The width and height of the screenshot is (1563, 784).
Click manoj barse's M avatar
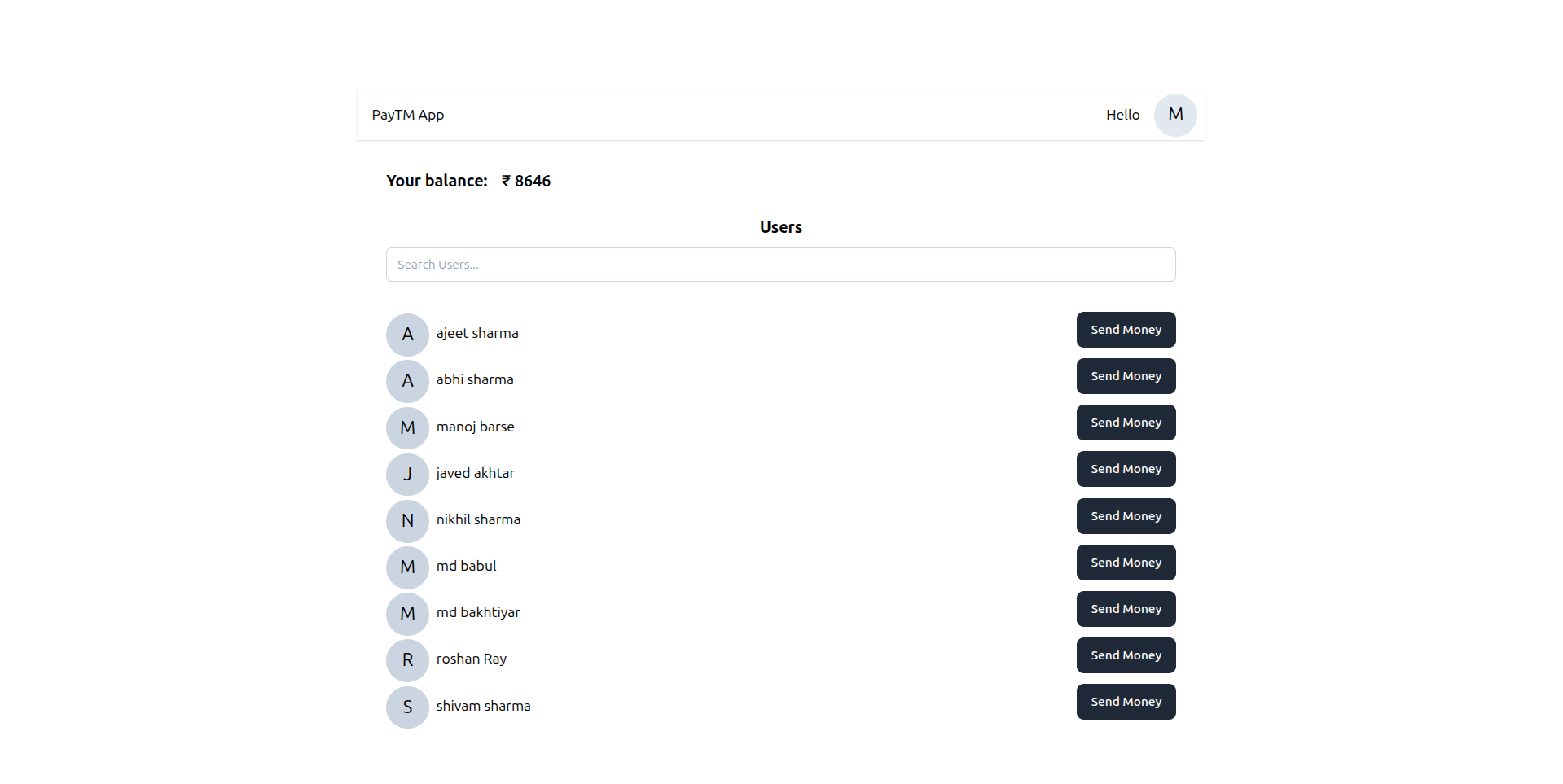(x=407, y=427)
